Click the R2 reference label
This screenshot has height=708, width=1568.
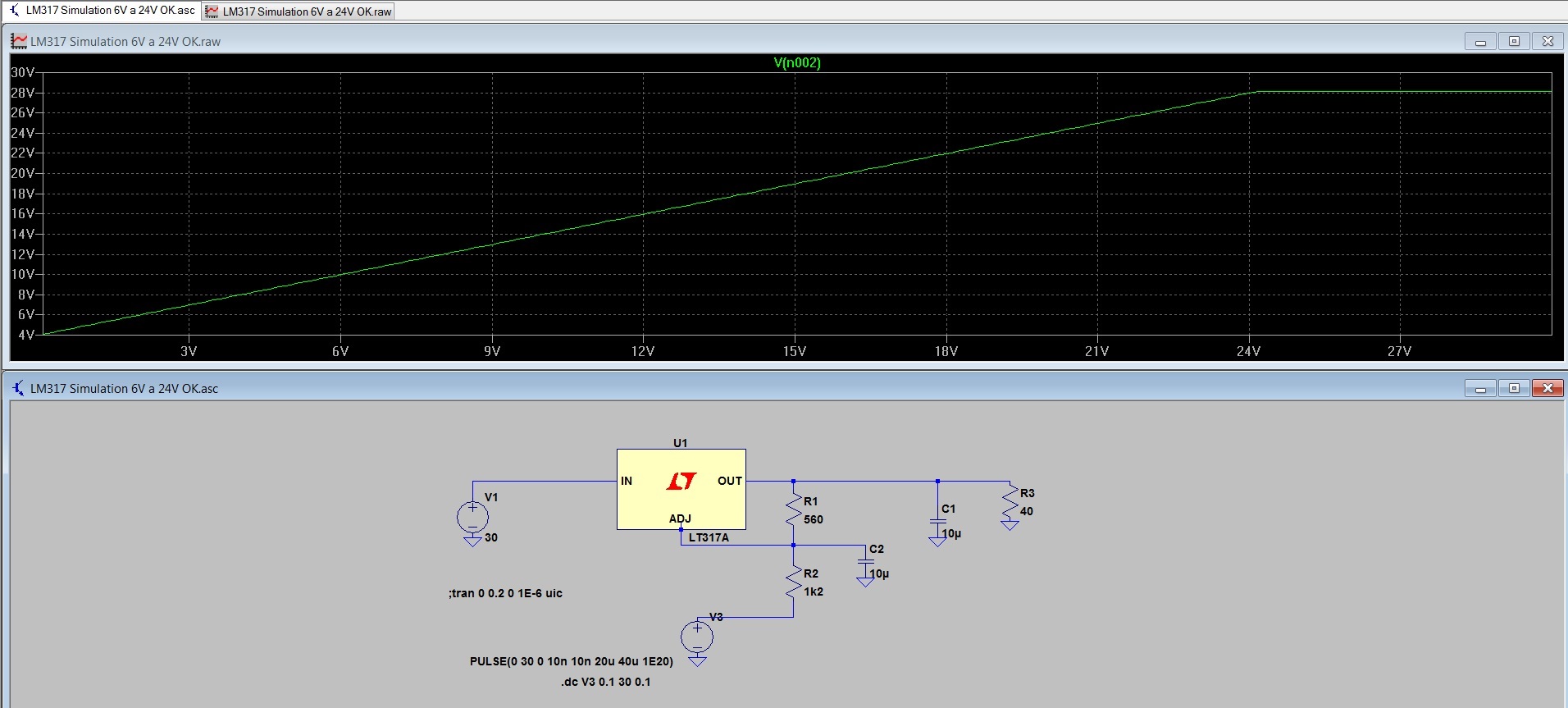point(811,573)
